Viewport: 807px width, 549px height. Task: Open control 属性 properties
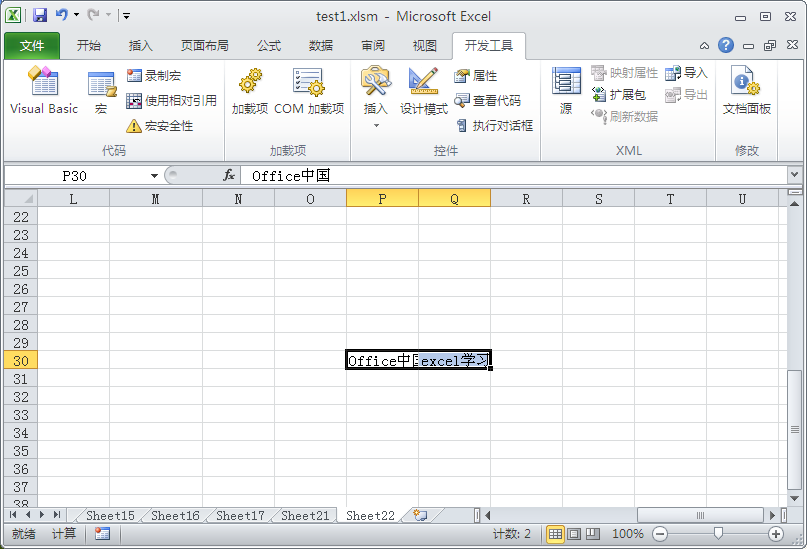(476, 76)
